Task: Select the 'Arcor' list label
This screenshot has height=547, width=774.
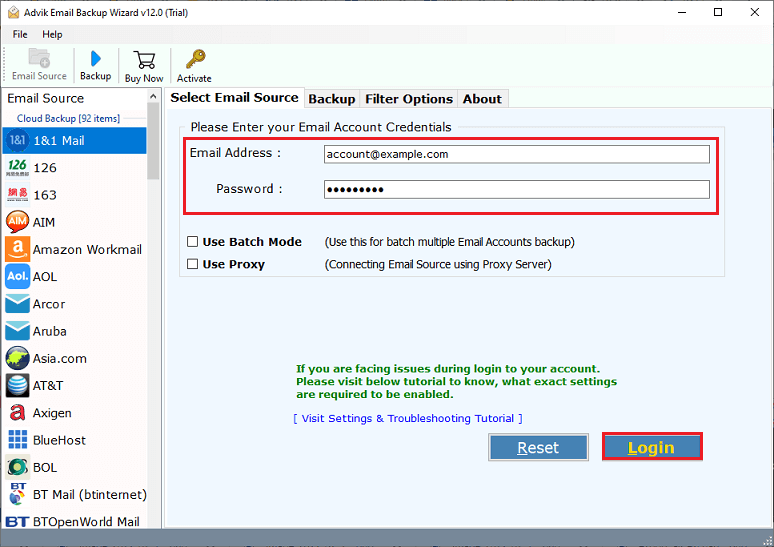Action: click(49, 305)
